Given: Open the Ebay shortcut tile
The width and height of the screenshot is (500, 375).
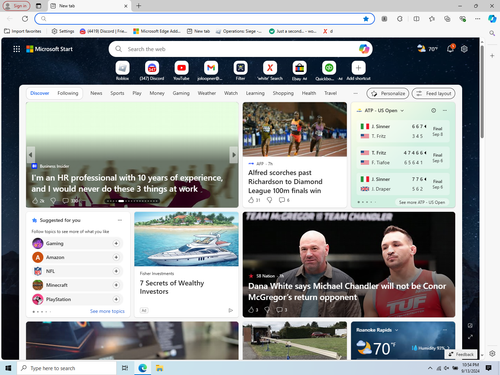Looking at the screenshot, I should [x=299, y=71].
